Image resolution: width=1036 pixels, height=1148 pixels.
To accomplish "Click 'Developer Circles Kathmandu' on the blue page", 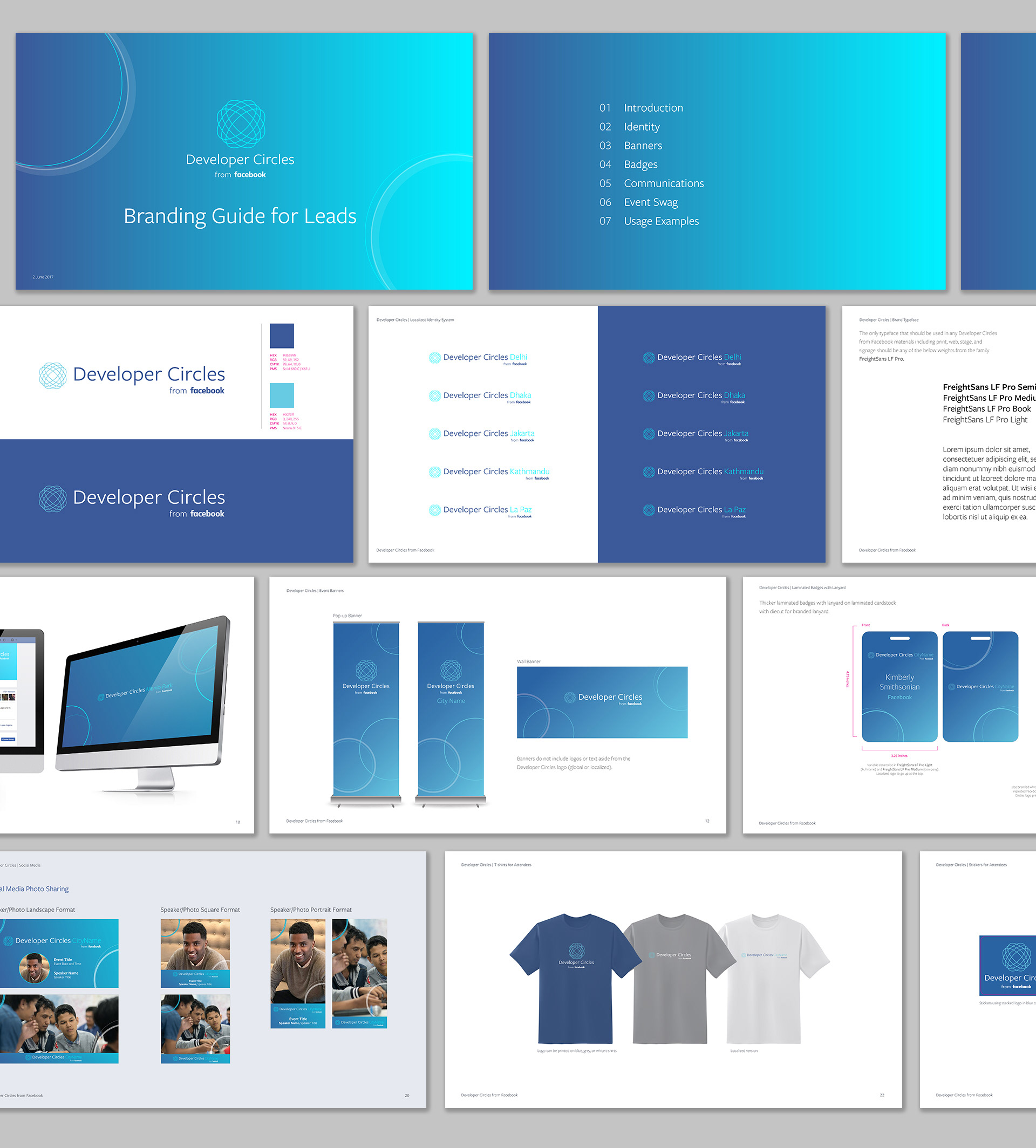I will coord(703,473).
